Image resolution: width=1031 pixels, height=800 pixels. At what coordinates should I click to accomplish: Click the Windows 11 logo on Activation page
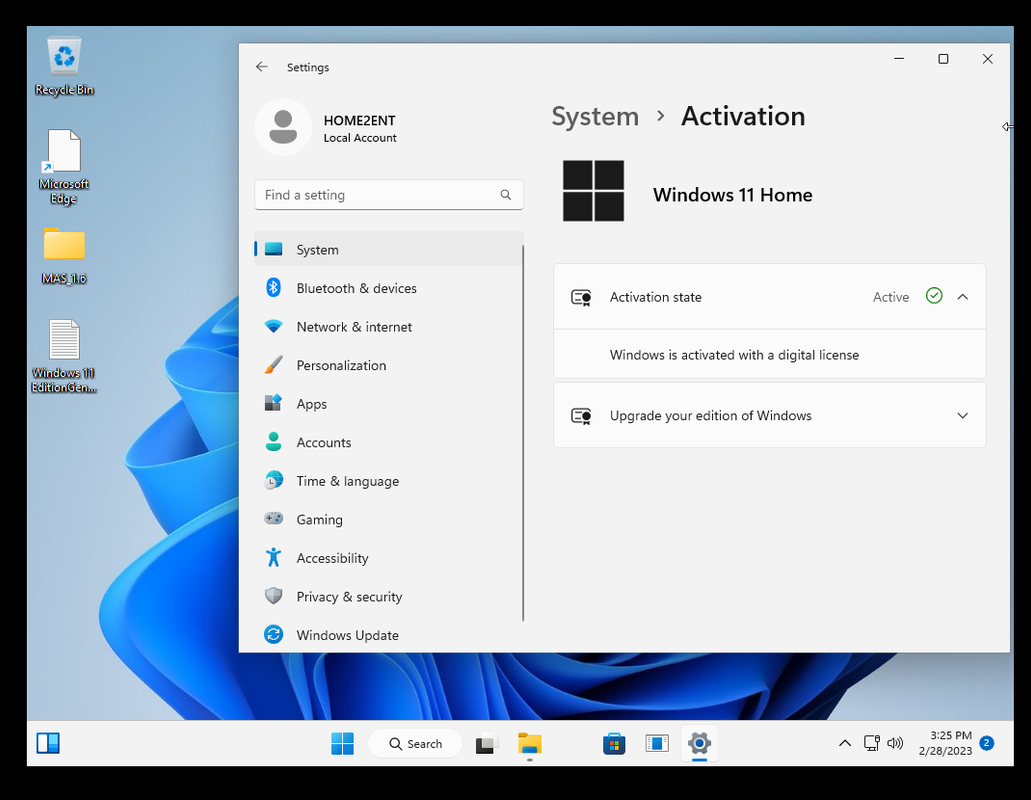(x=594, y=191)
